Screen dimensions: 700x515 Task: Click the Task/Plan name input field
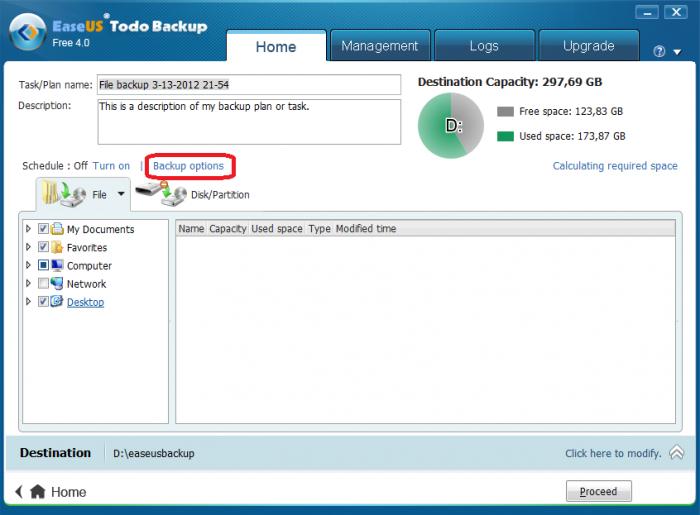coord(249,84)
